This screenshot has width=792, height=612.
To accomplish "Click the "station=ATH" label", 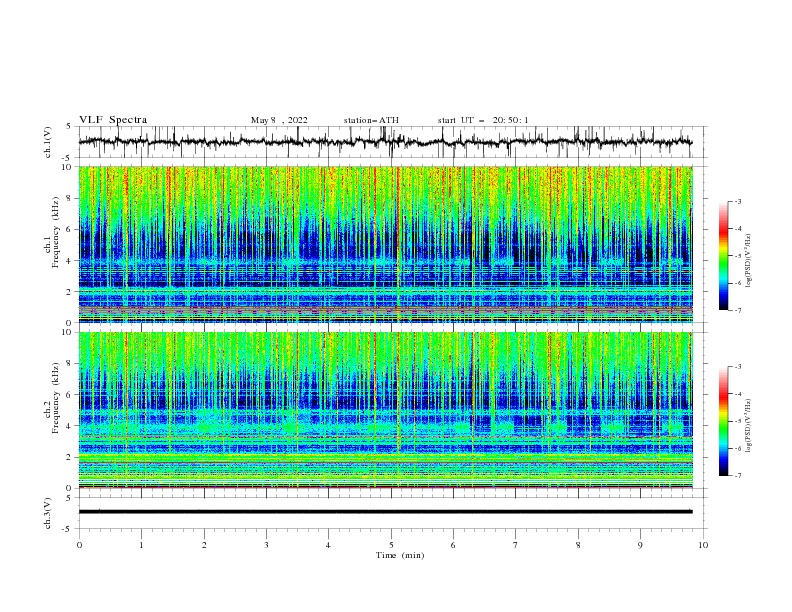I will pyautogui.click(x=371, y=120).
